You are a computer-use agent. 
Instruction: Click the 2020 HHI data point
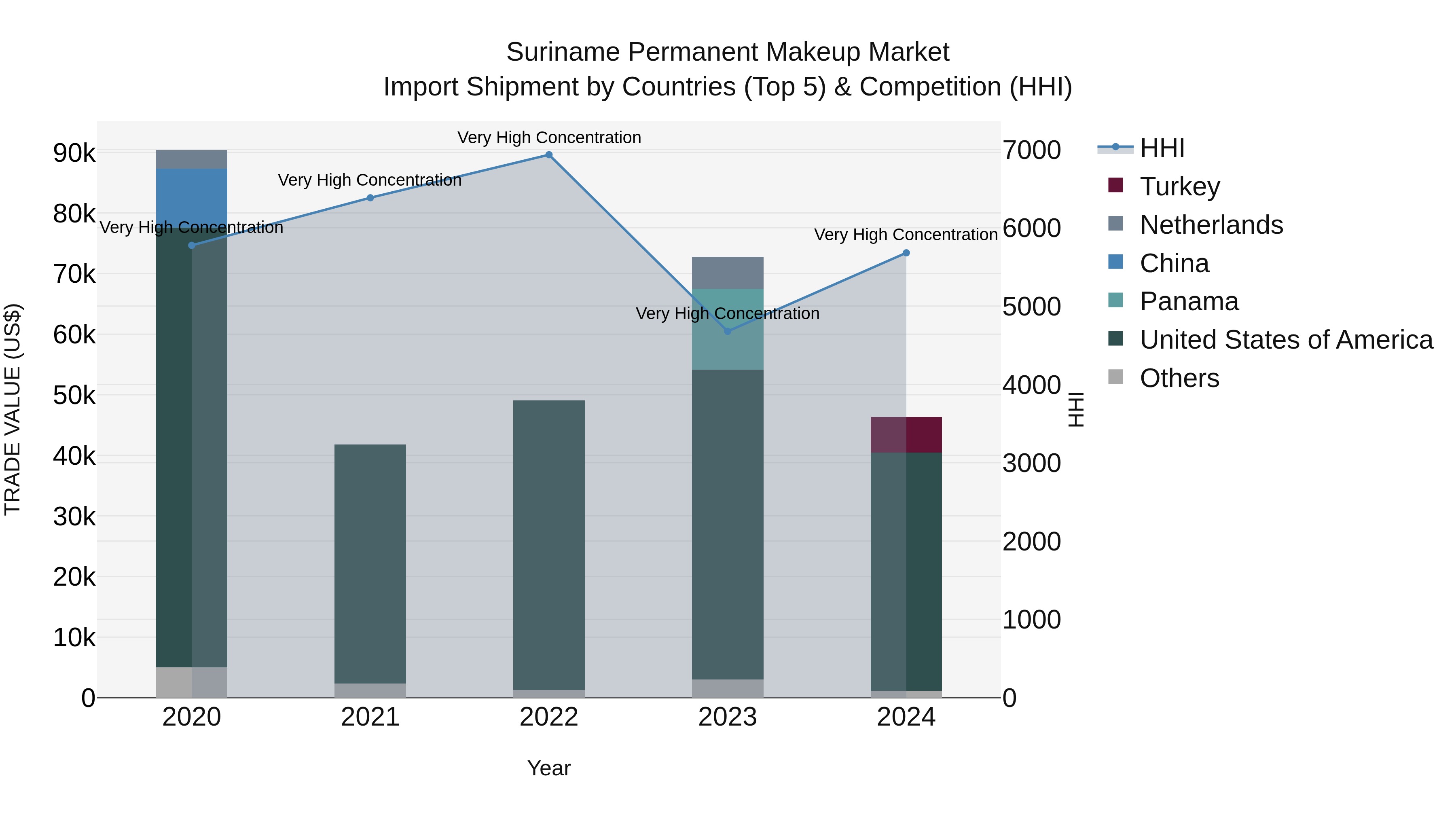(x=192, y=245)
